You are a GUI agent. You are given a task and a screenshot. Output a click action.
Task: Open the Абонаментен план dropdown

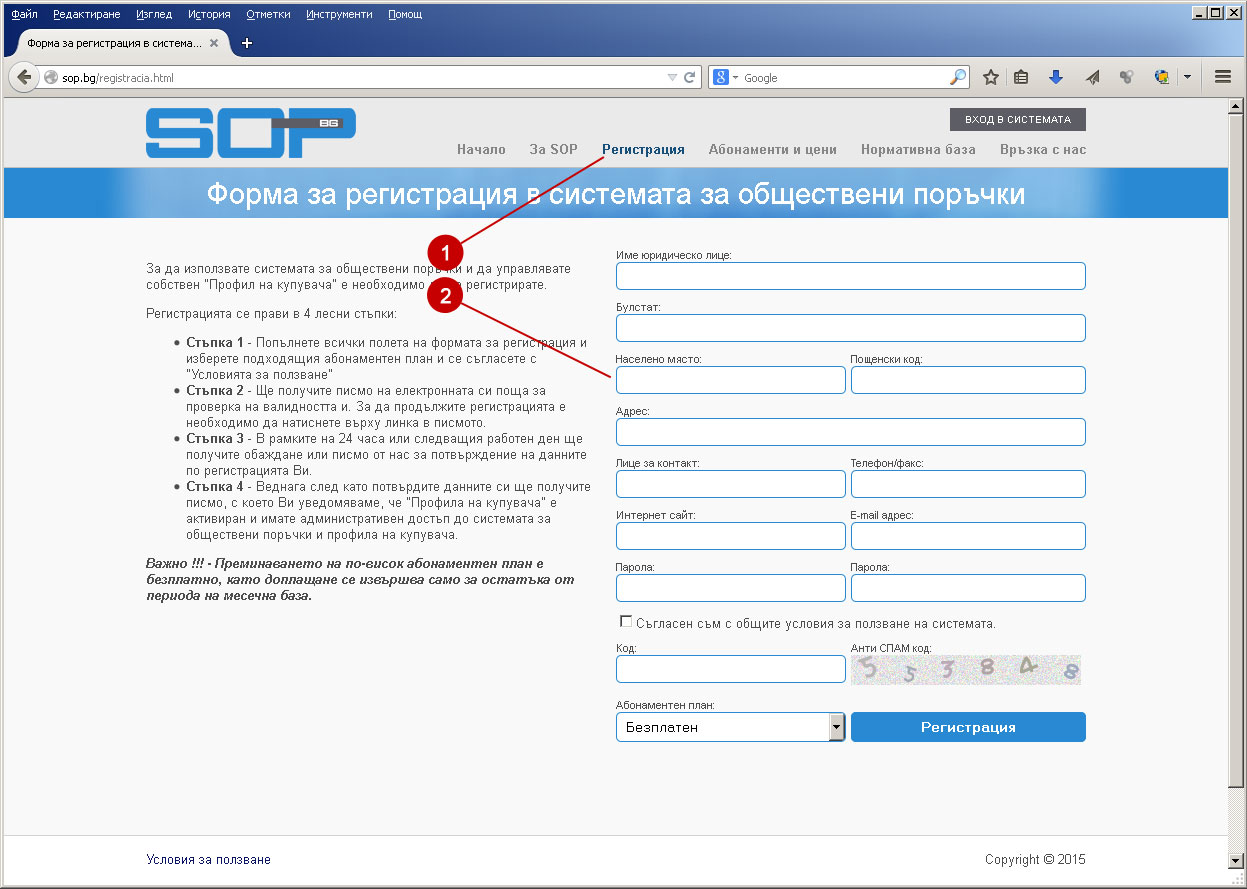click(x=731, y=727)
